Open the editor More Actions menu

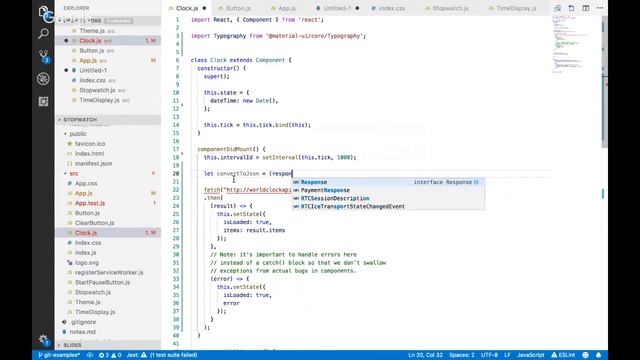click(x=600, y=8)
